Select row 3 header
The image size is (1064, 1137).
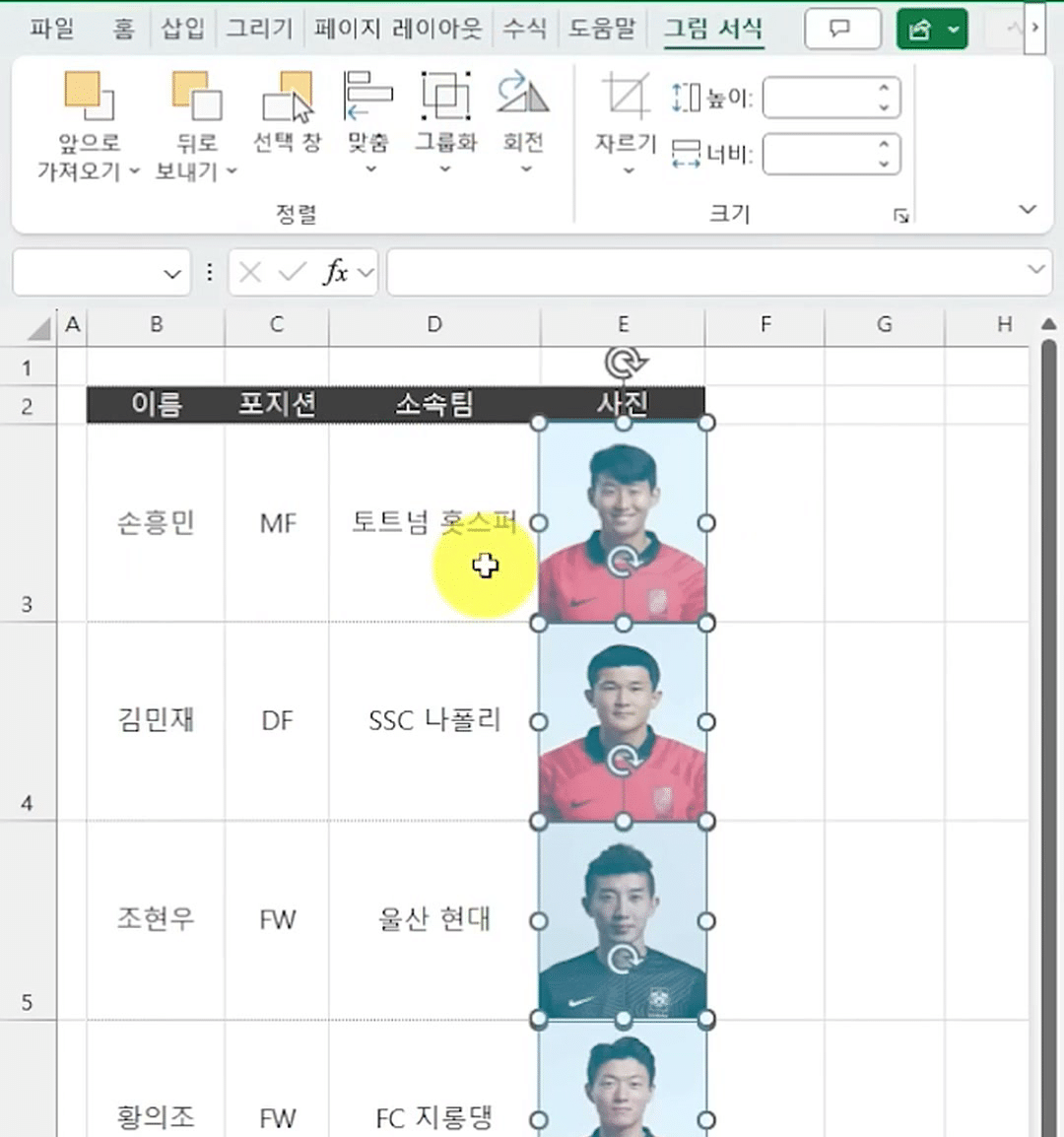pos(28,523)
